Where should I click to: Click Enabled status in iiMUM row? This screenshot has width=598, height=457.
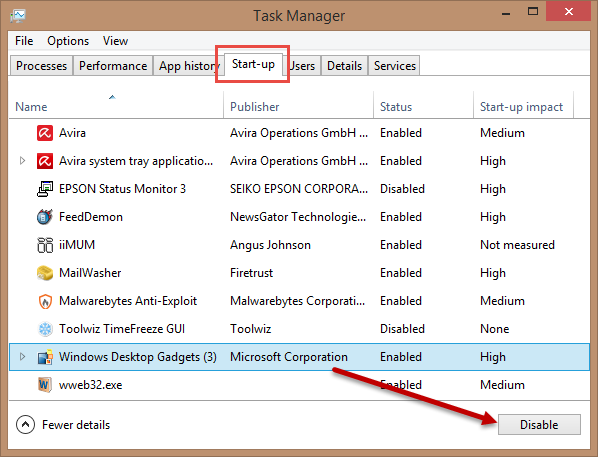(x=400, y=245)
